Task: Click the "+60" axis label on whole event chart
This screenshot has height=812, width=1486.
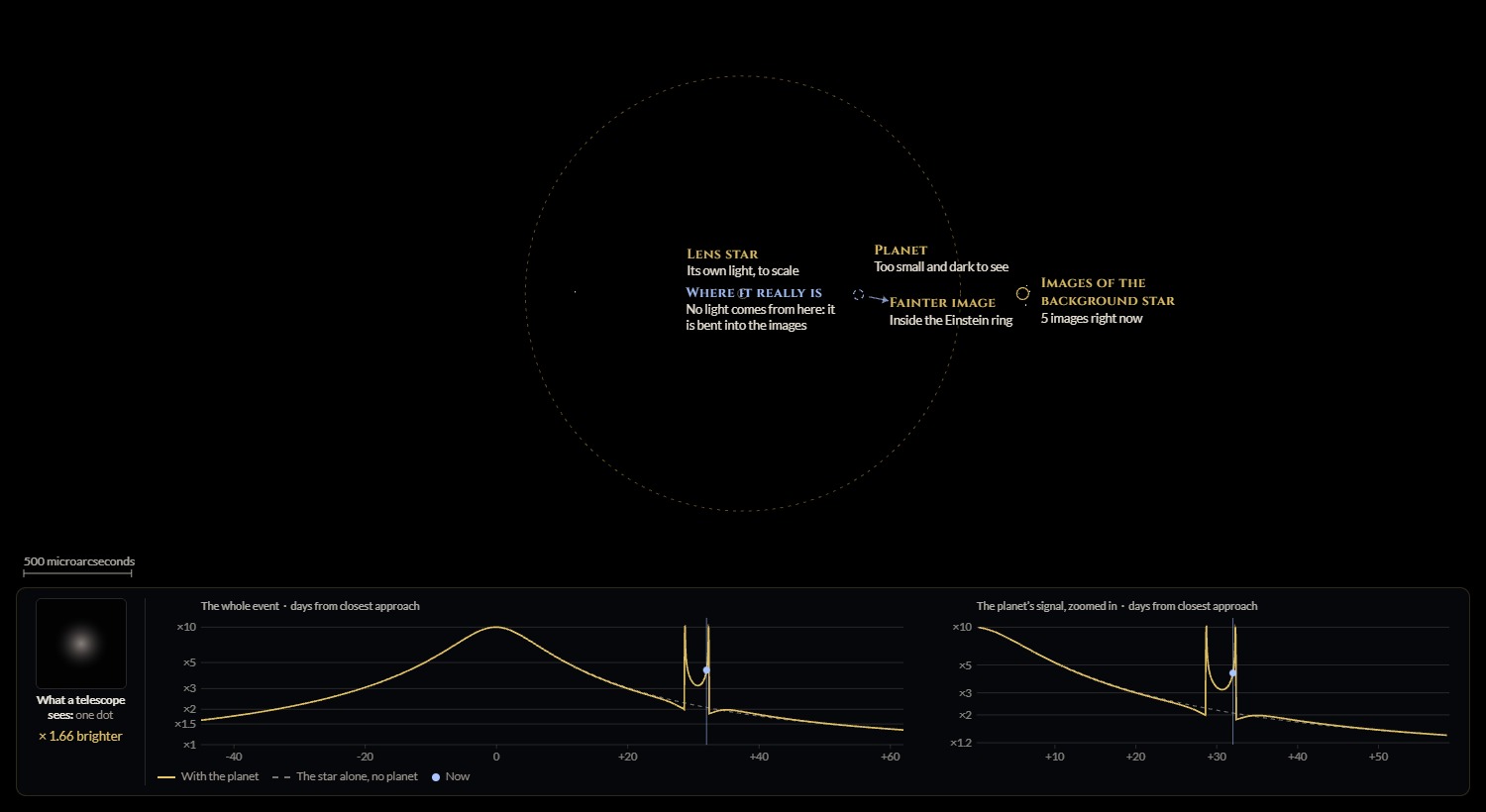Action: click(x=891, y=757)
